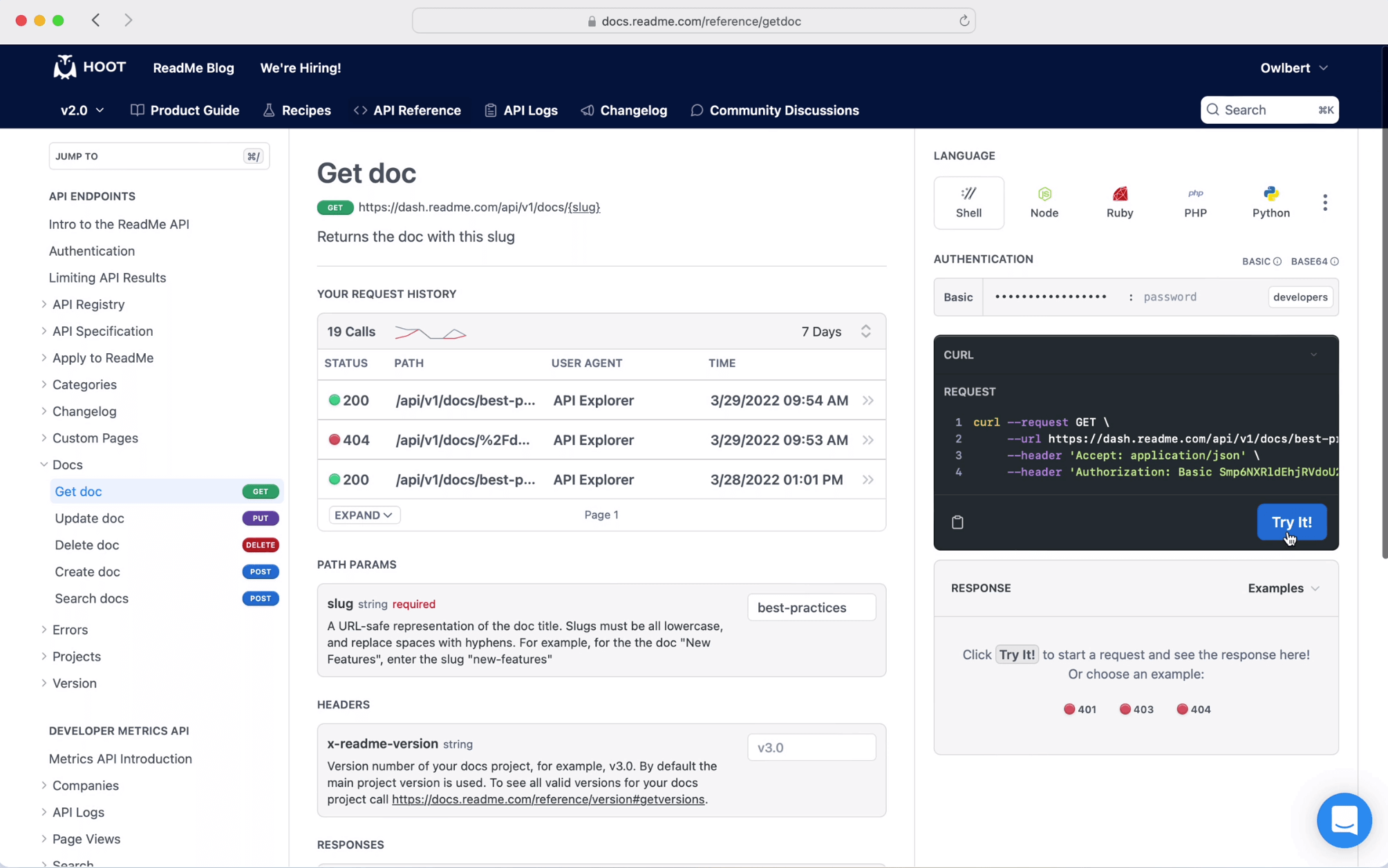The width and height of the screenshot is (1388, 868).
Task: Click the Product Guide book icon
Action: 137,110
